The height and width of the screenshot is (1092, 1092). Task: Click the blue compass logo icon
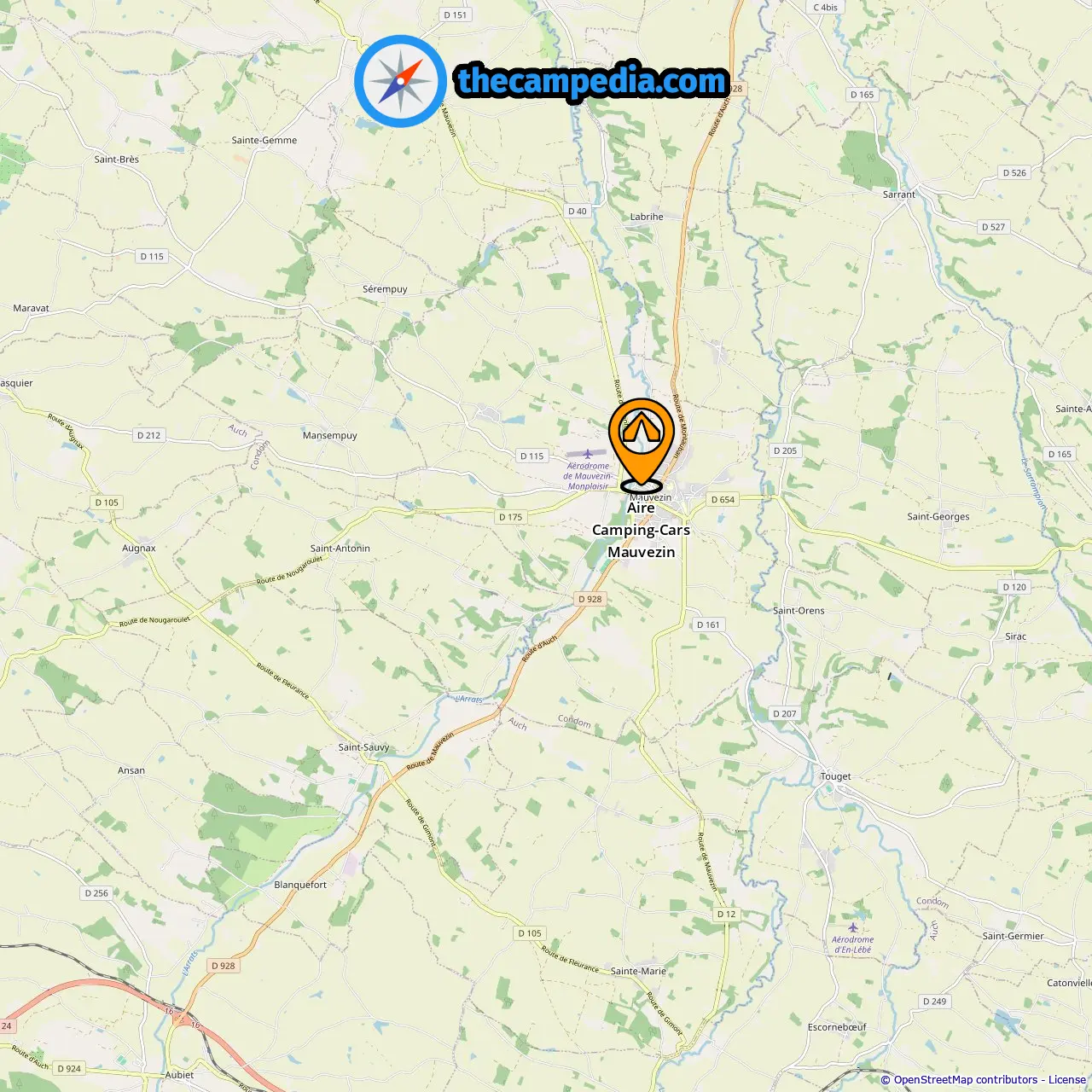(400, 81)
